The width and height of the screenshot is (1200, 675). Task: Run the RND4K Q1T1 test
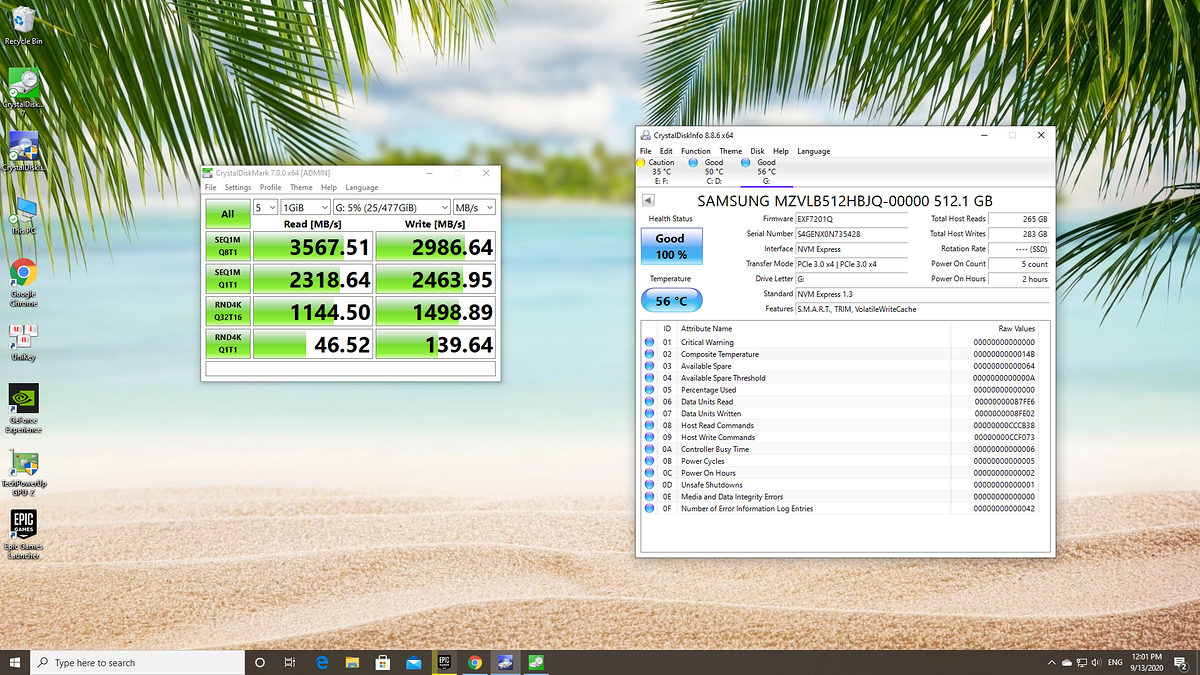point(228,343)
